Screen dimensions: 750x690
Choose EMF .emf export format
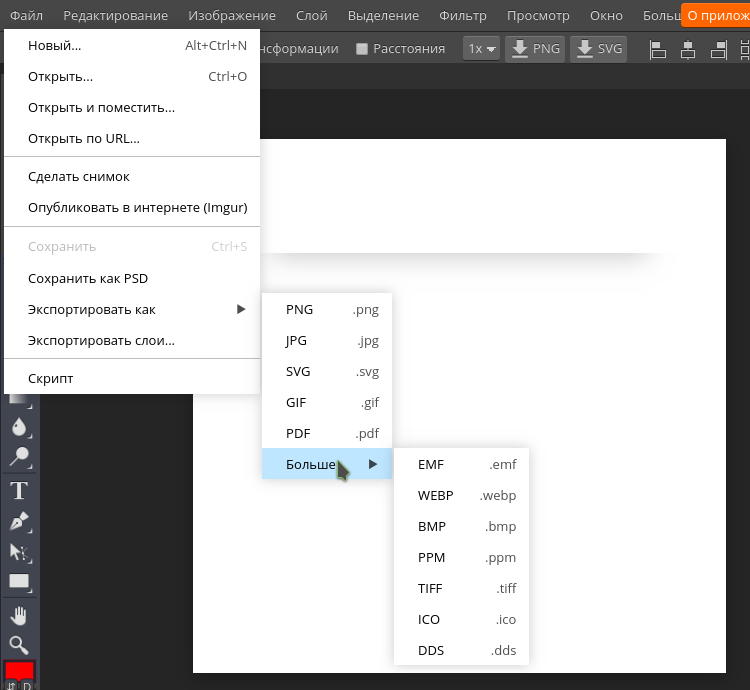[x=462, y=464]
